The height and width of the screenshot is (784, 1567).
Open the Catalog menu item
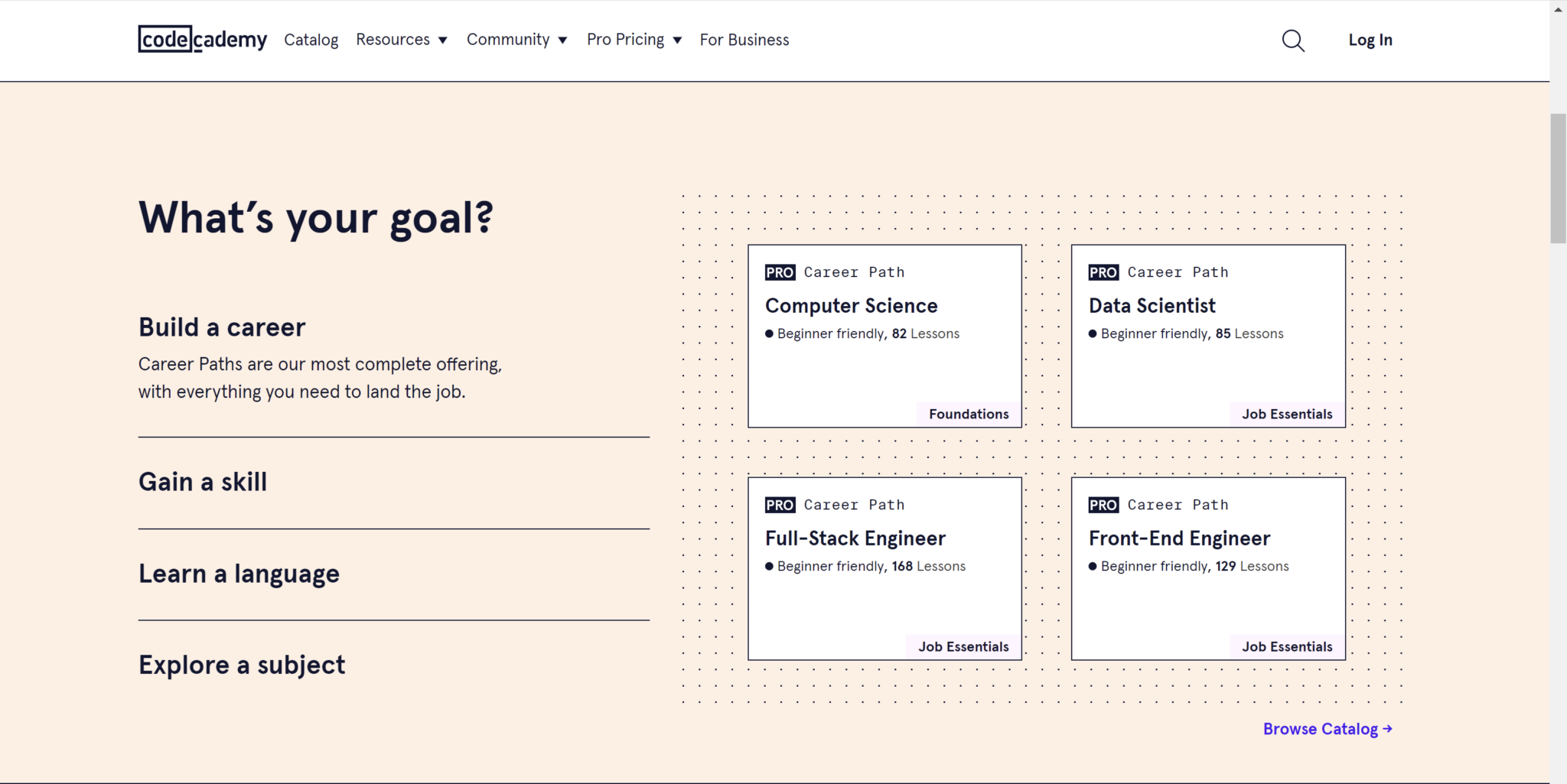tap(311, 40)
